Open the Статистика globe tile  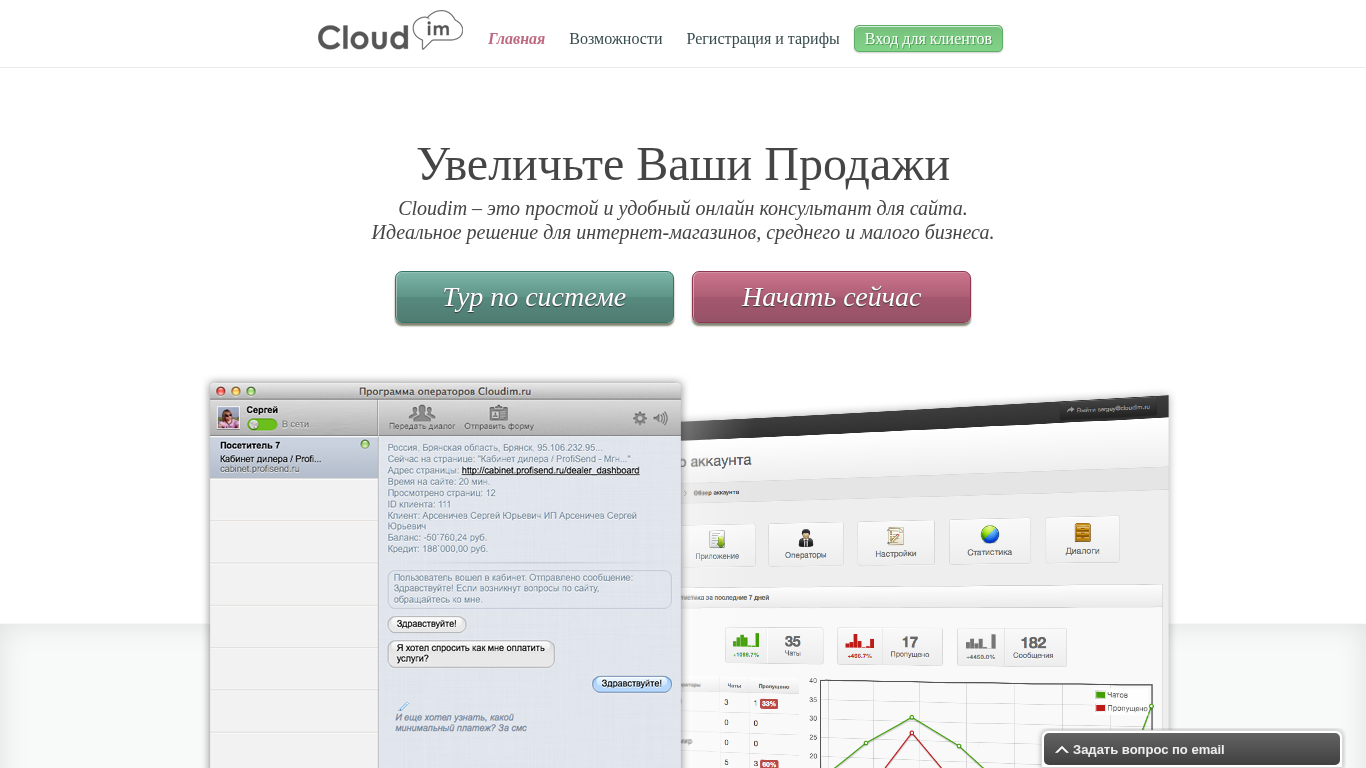tap(990, 541)
